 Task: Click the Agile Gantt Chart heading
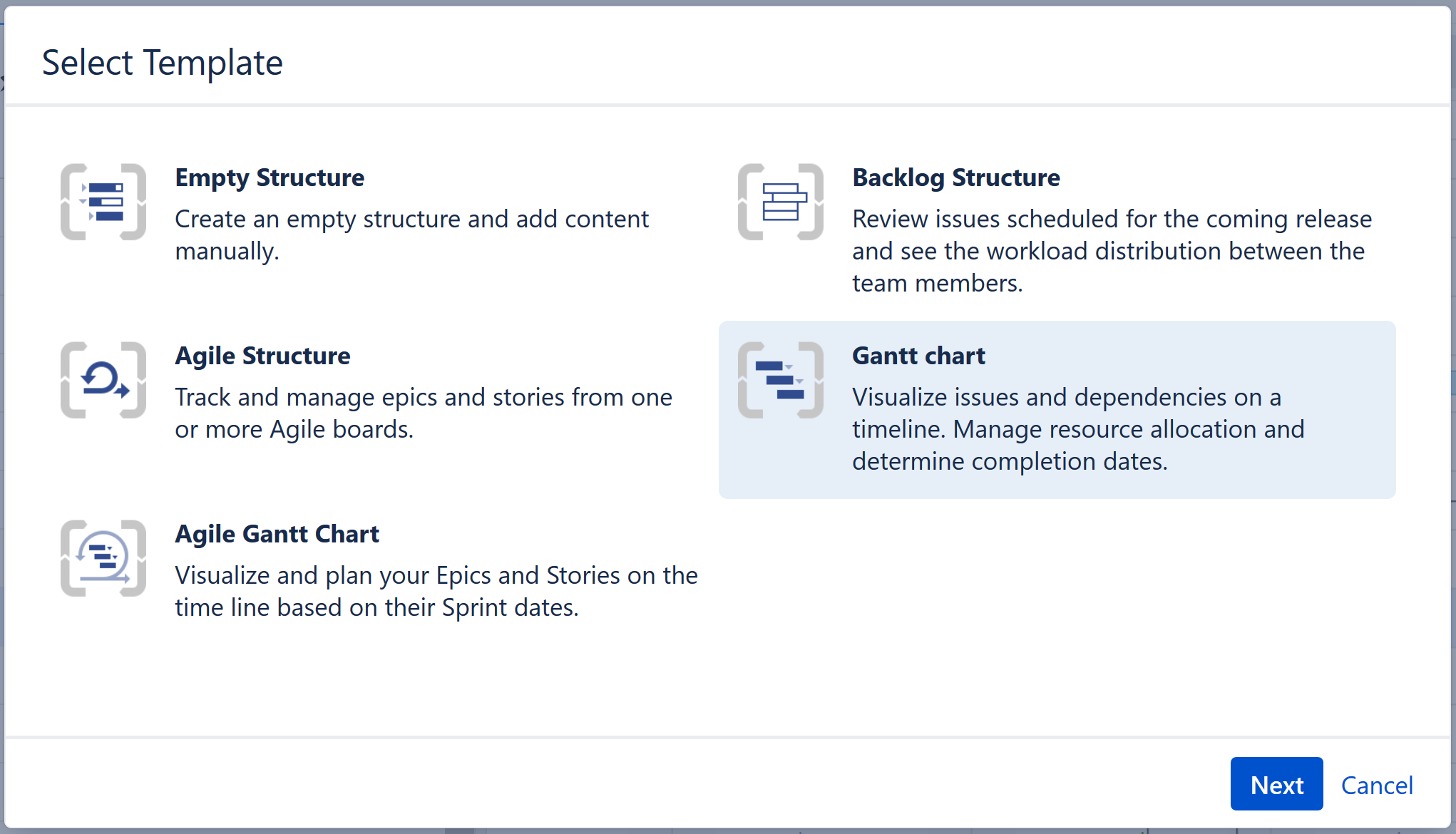pos(277,534)
